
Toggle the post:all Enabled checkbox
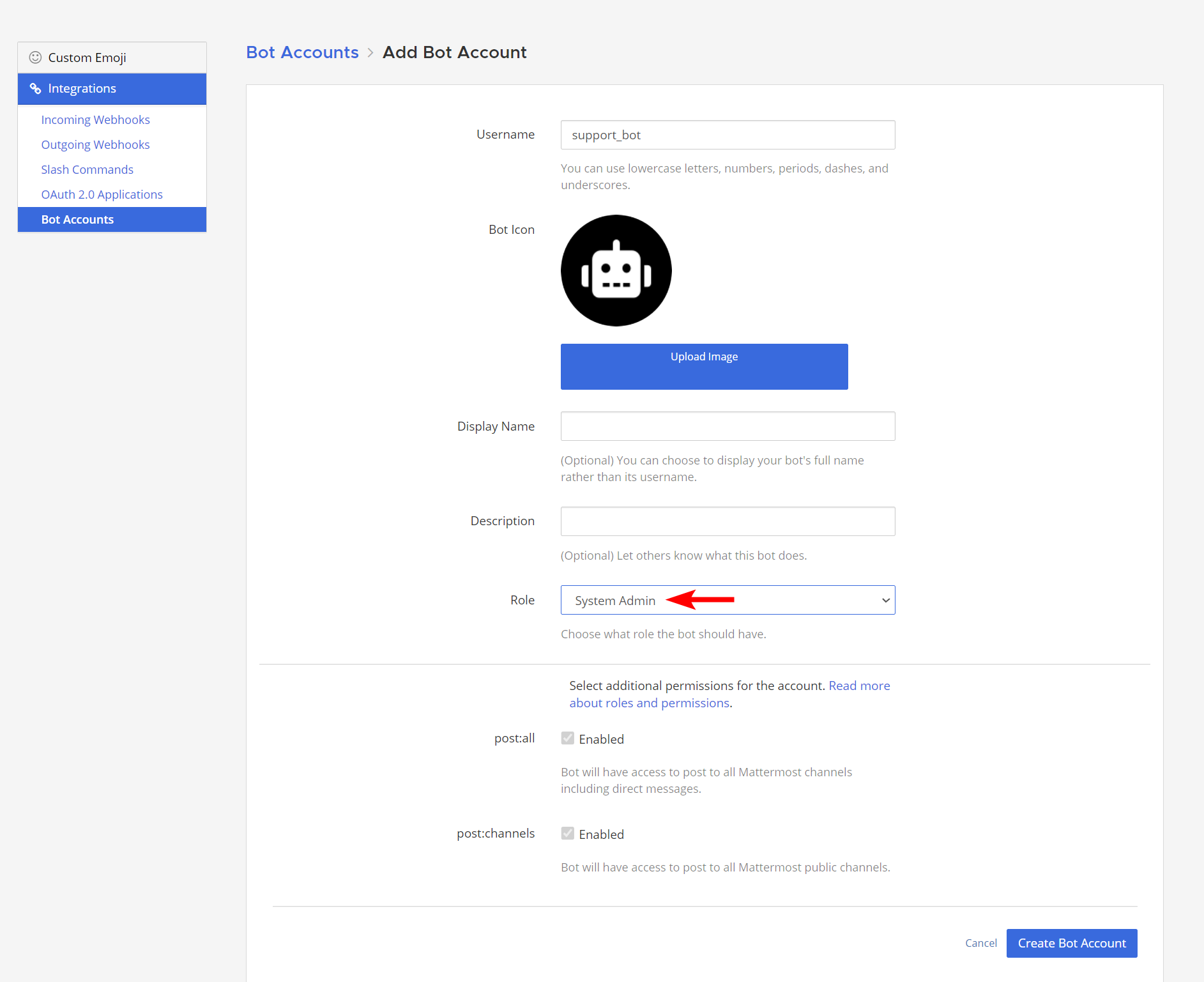click(x=567, y=739)
